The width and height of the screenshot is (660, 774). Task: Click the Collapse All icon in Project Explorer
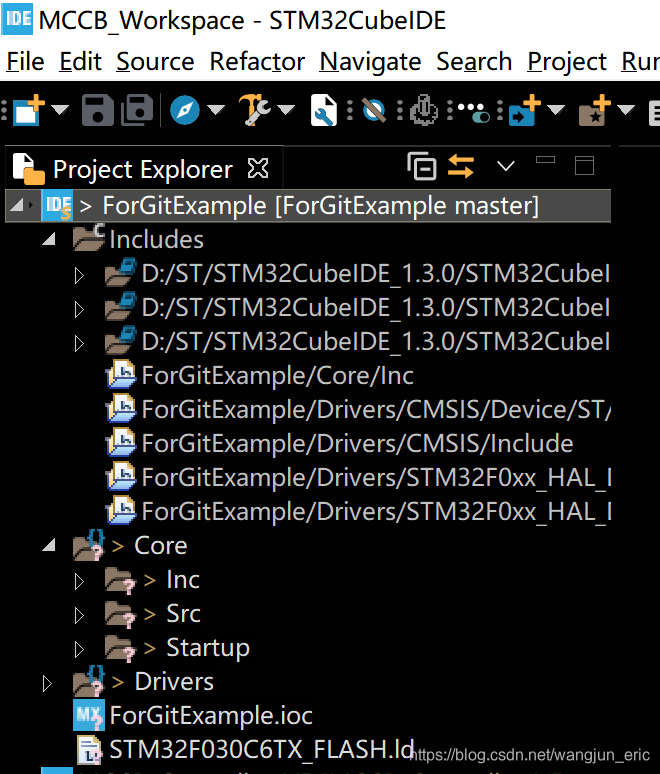(422, 166)
